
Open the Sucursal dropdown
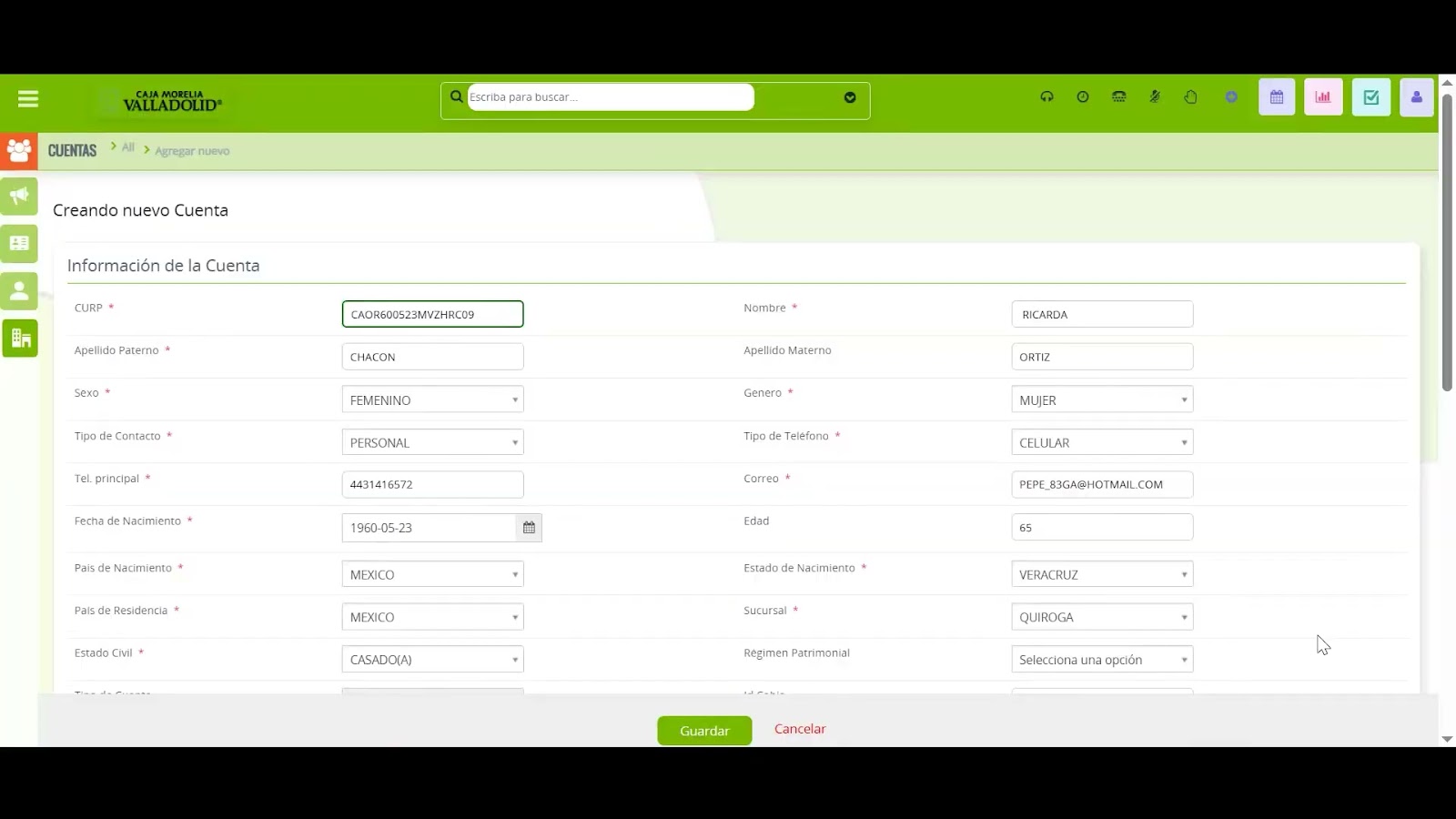(x=1102, y=617)
